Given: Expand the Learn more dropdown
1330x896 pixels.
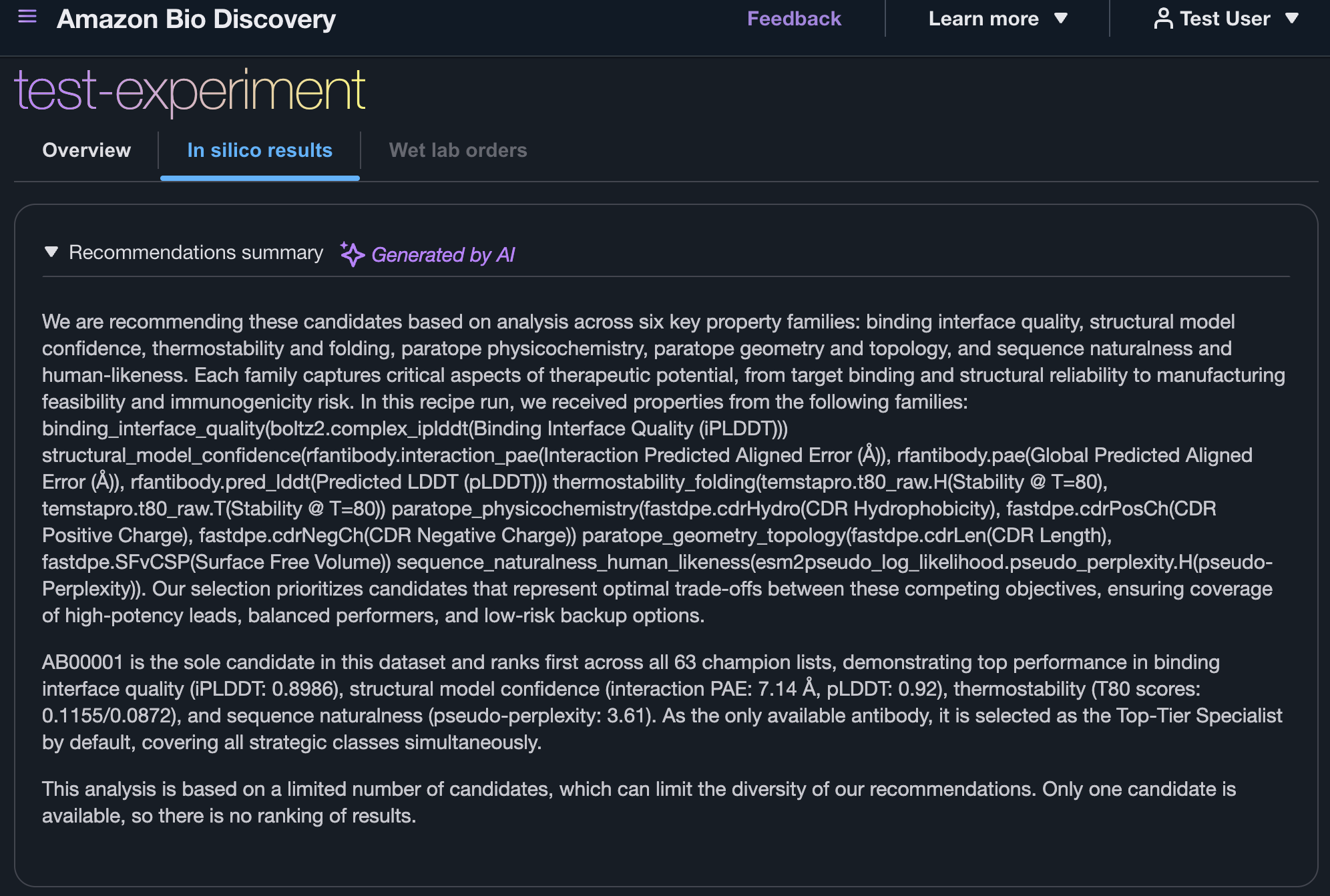Looking at the screenshot, I should click(998, 19).
